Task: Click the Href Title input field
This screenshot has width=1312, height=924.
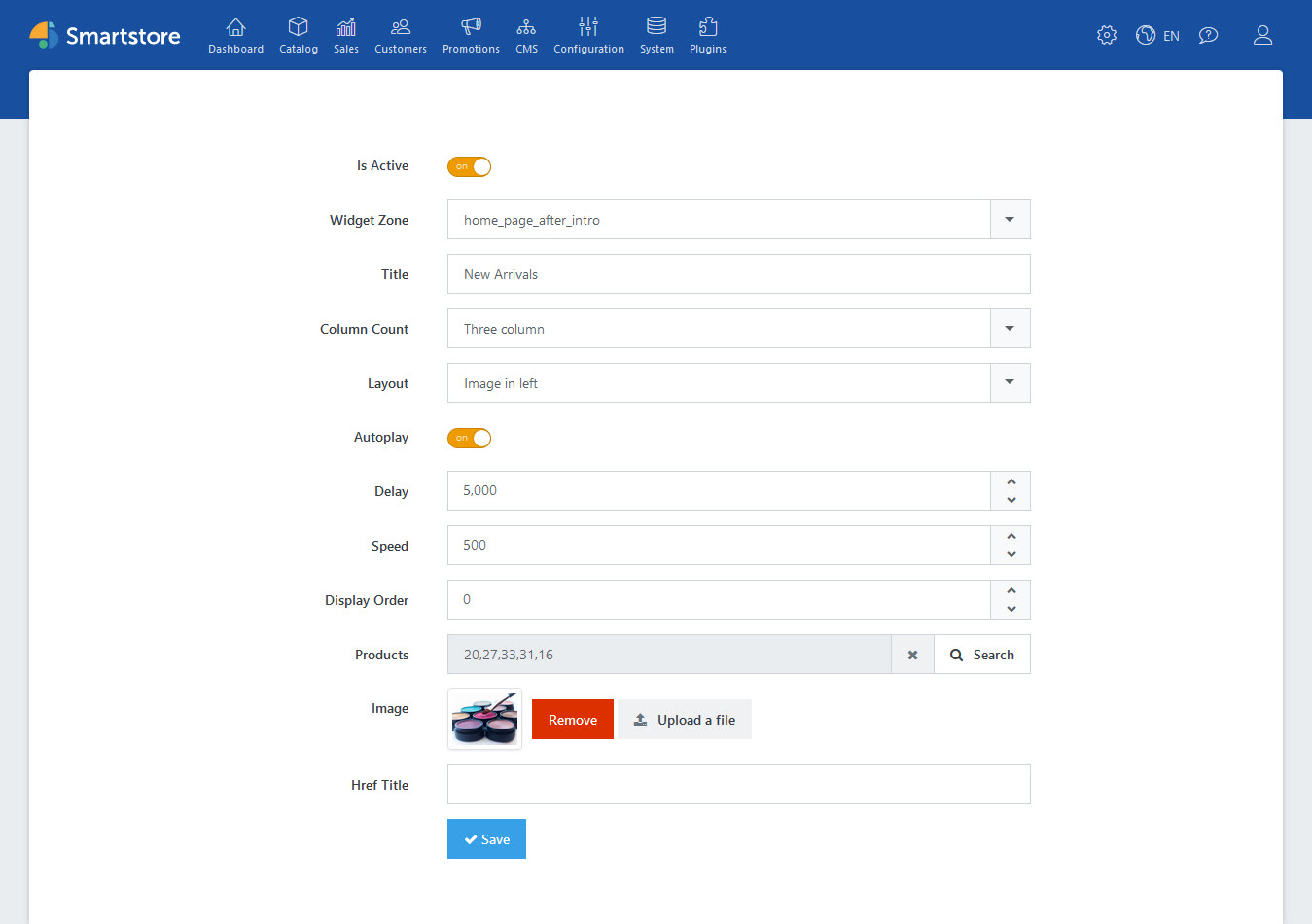Action: point(738,785)
